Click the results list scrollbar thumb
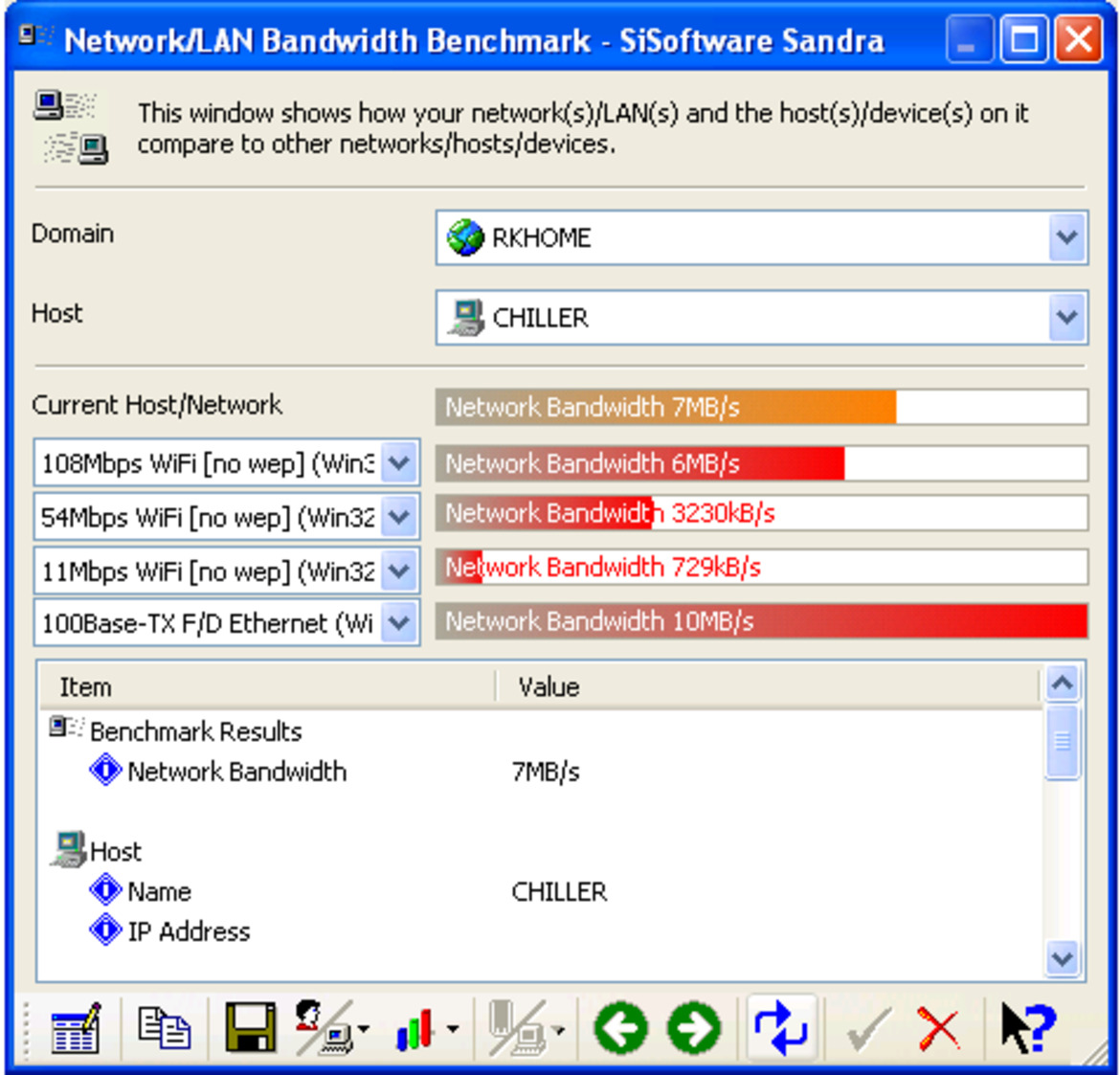The image size is (1120, 1075). click(x=1063, y=742)
